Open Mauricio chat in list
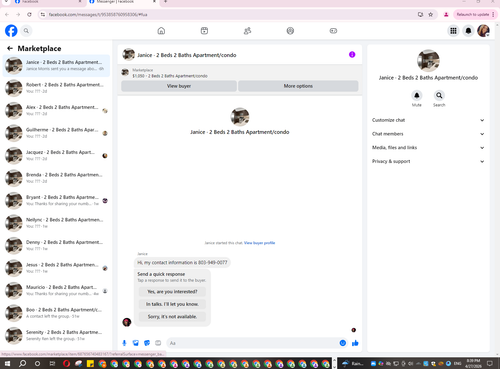The image size is (500, 369). [x=56, y=291]
